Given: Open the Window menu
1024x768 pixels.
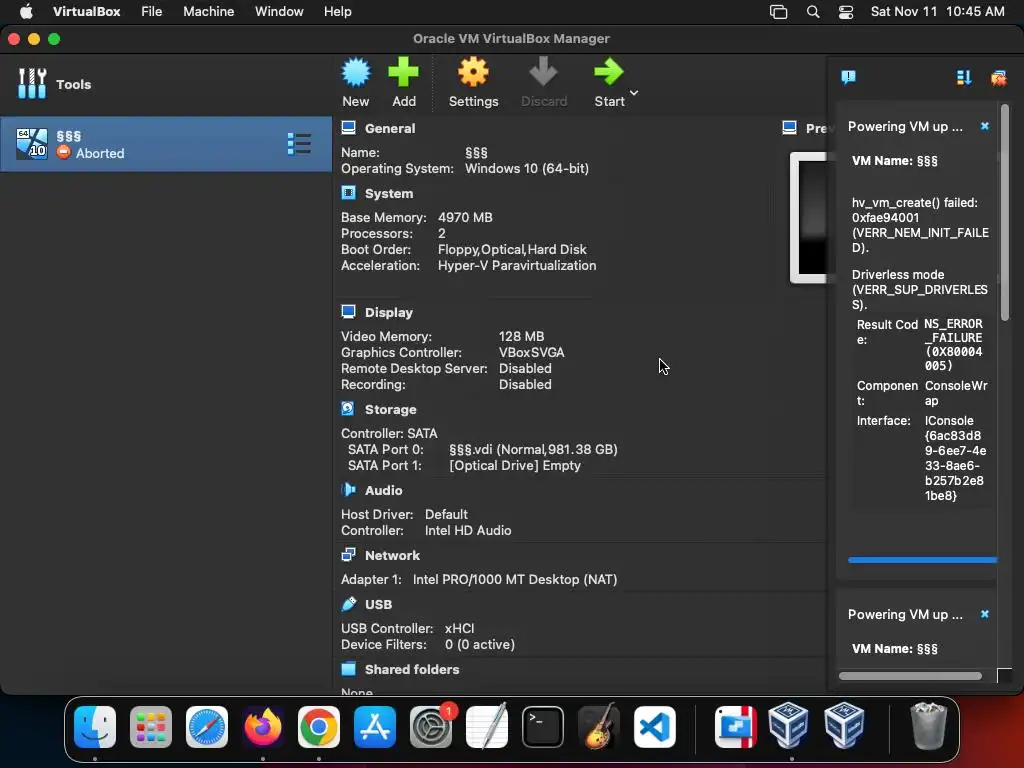Looking at the screenshot, I should pos(279,11).
